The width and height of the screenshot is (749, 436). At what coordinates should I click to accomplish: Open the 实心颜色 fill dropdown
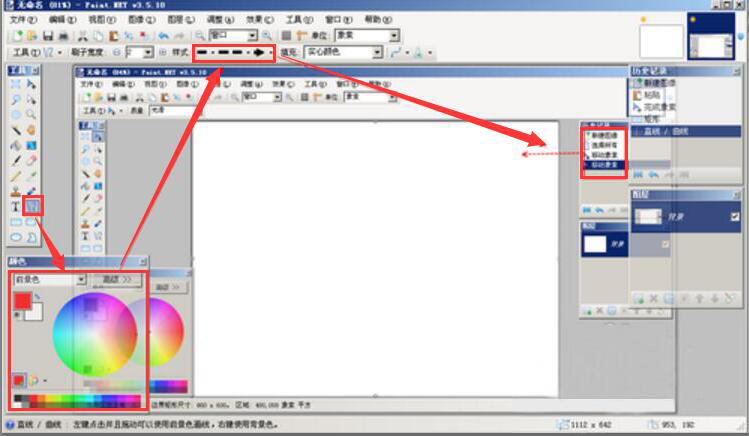tap(343, 52)
